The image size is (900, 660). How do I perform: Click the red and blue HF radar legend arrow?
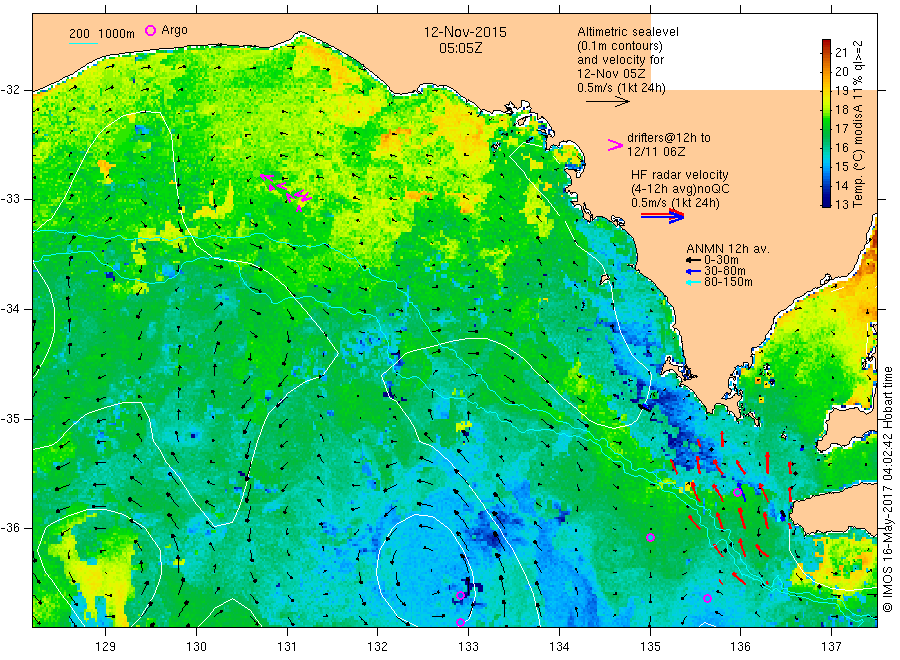[x=663, y=216]
